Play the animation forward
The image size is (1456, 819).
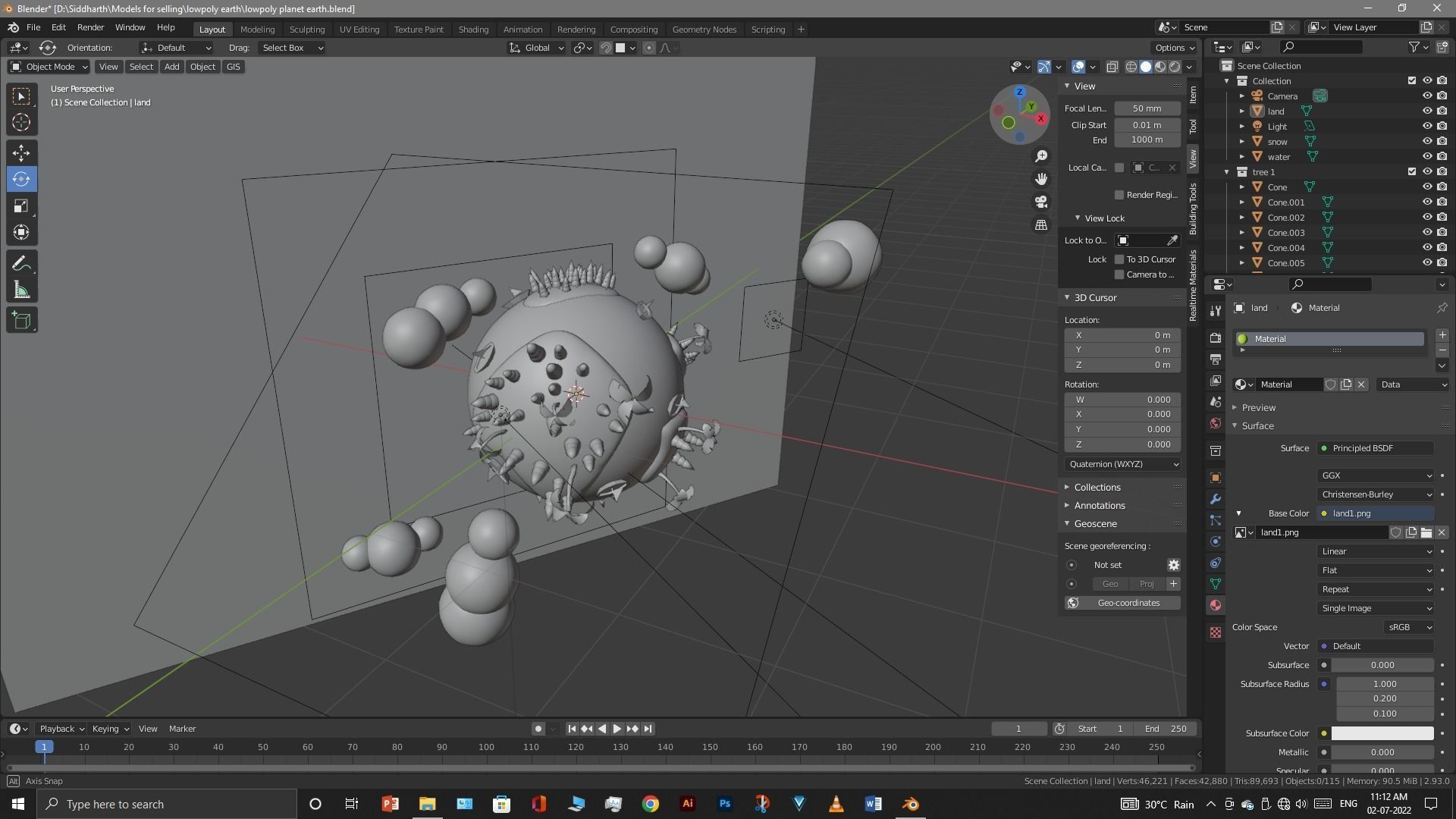(x=617, y=729)
